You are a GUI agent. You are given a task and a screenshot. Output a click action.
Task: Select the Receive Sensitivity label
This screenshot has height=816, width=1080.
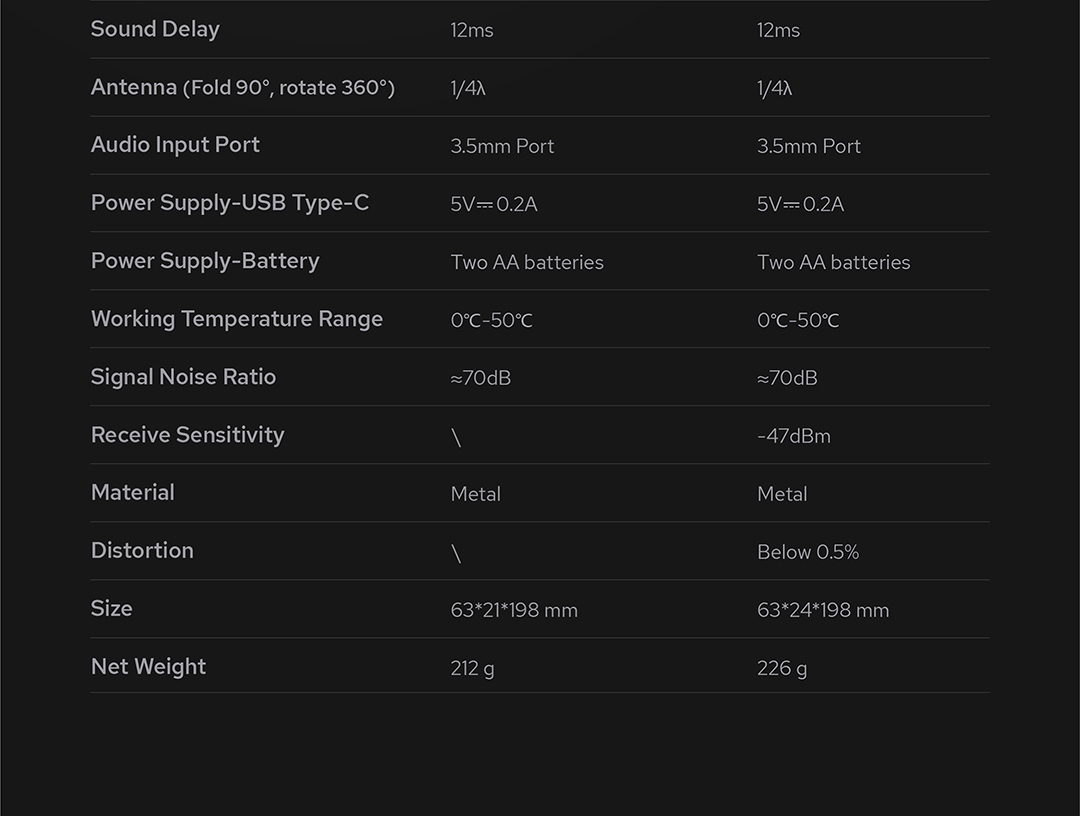coord(188,435)
